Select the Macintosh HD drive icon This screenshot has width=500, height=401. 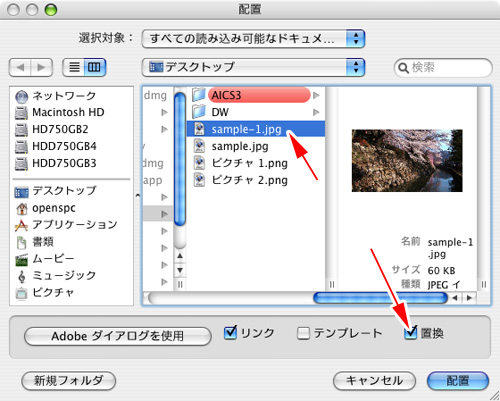tap(21, 113)
